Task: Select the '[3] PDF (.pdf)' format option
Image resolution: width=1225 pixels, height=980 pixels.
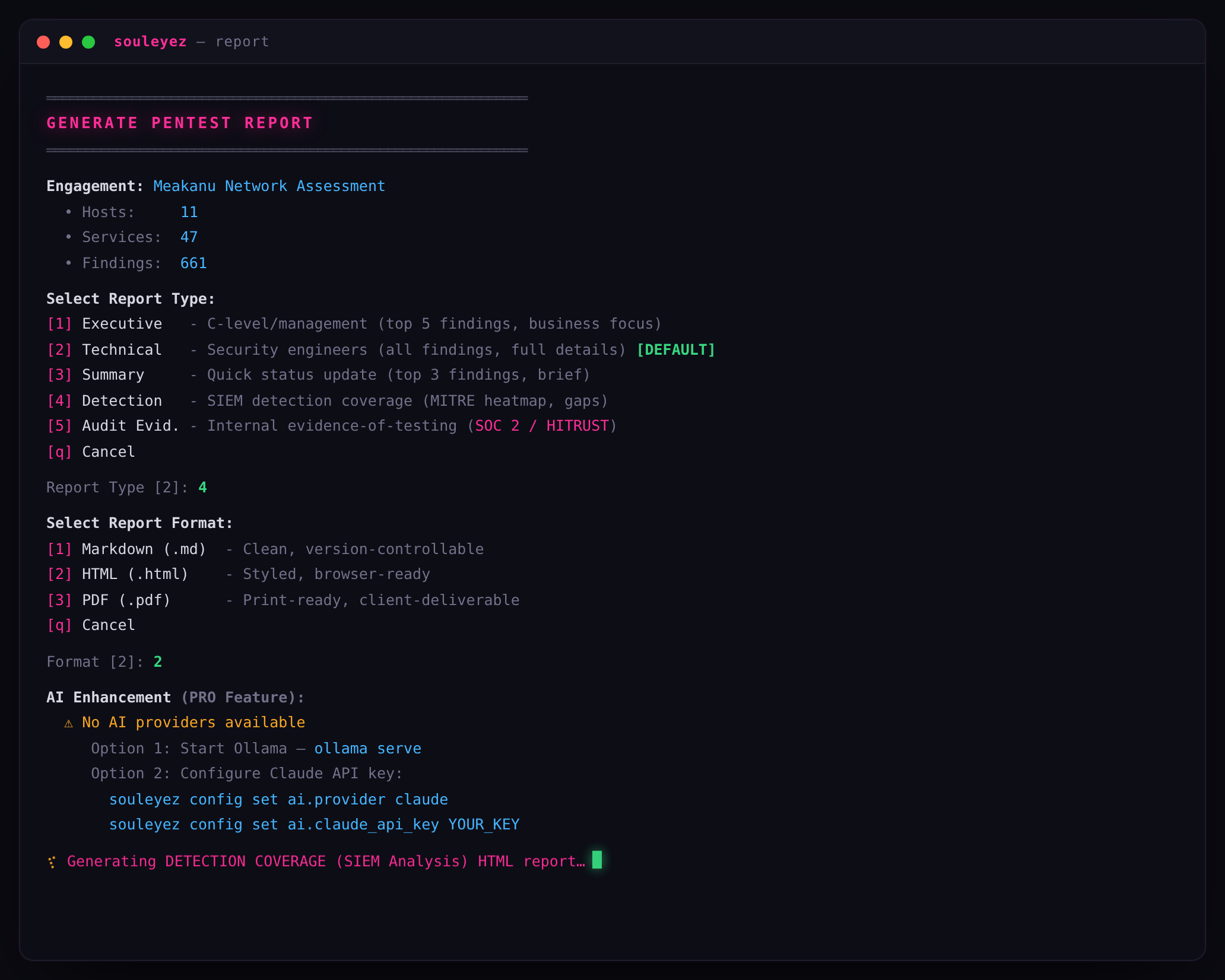Action: coord(109,600)
